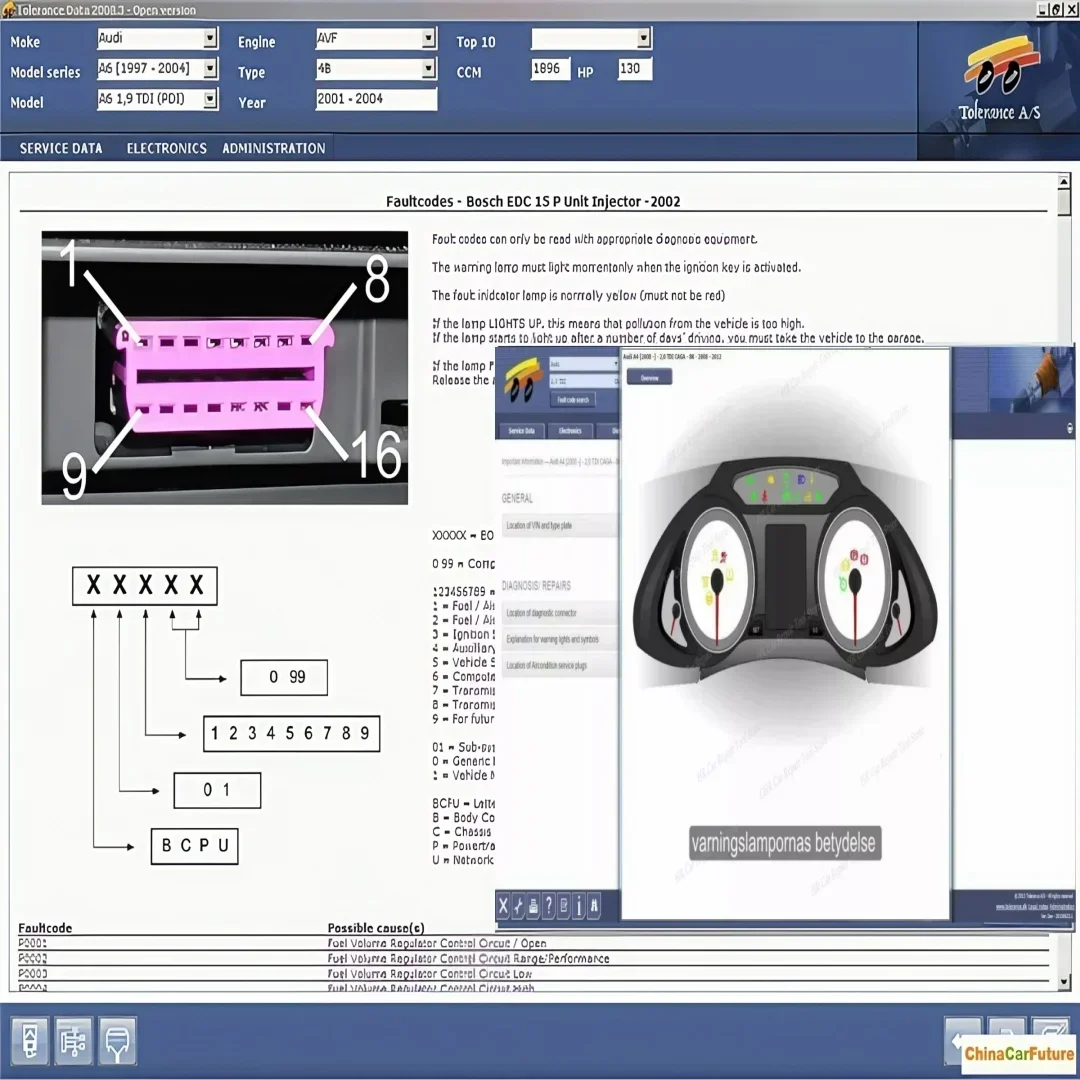
Task: Open Service Data tab in overlay window
Action: (x=521, y=430)
